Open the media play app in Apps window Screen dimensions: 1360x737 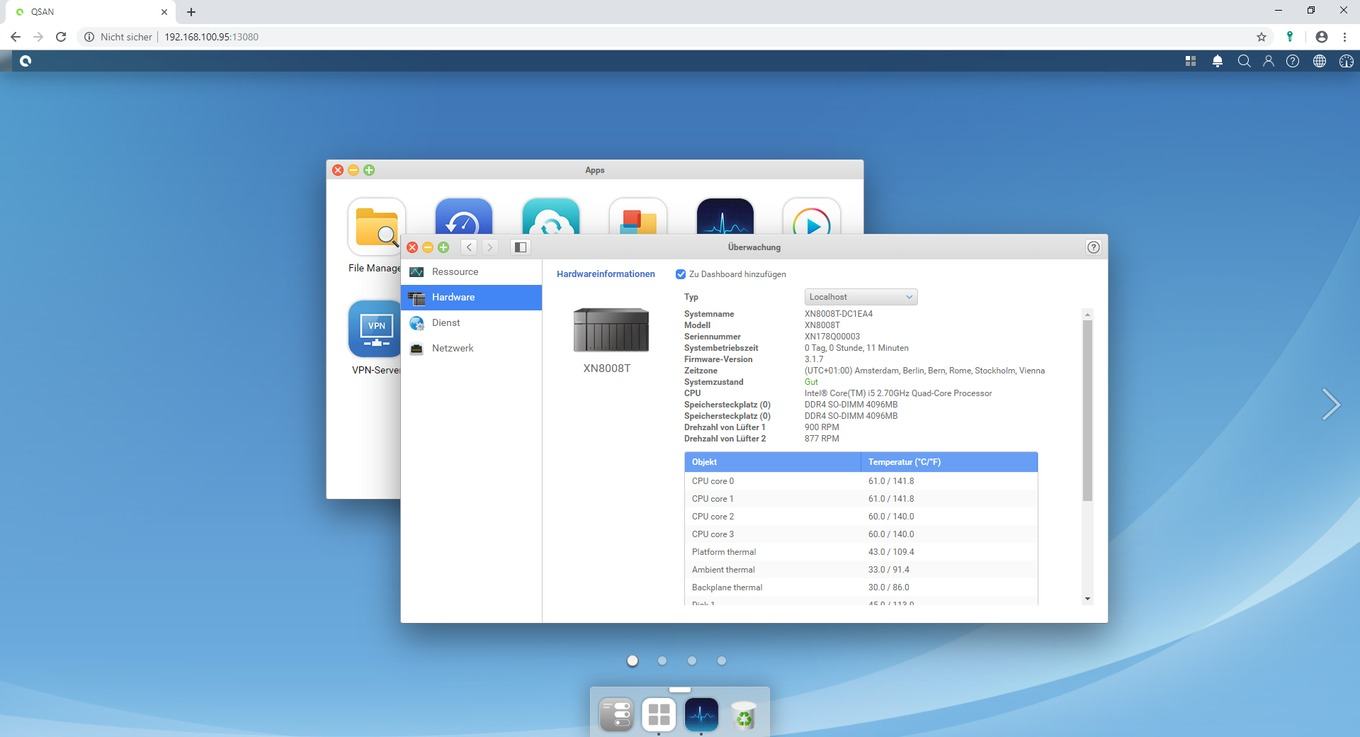coord(812,215)
